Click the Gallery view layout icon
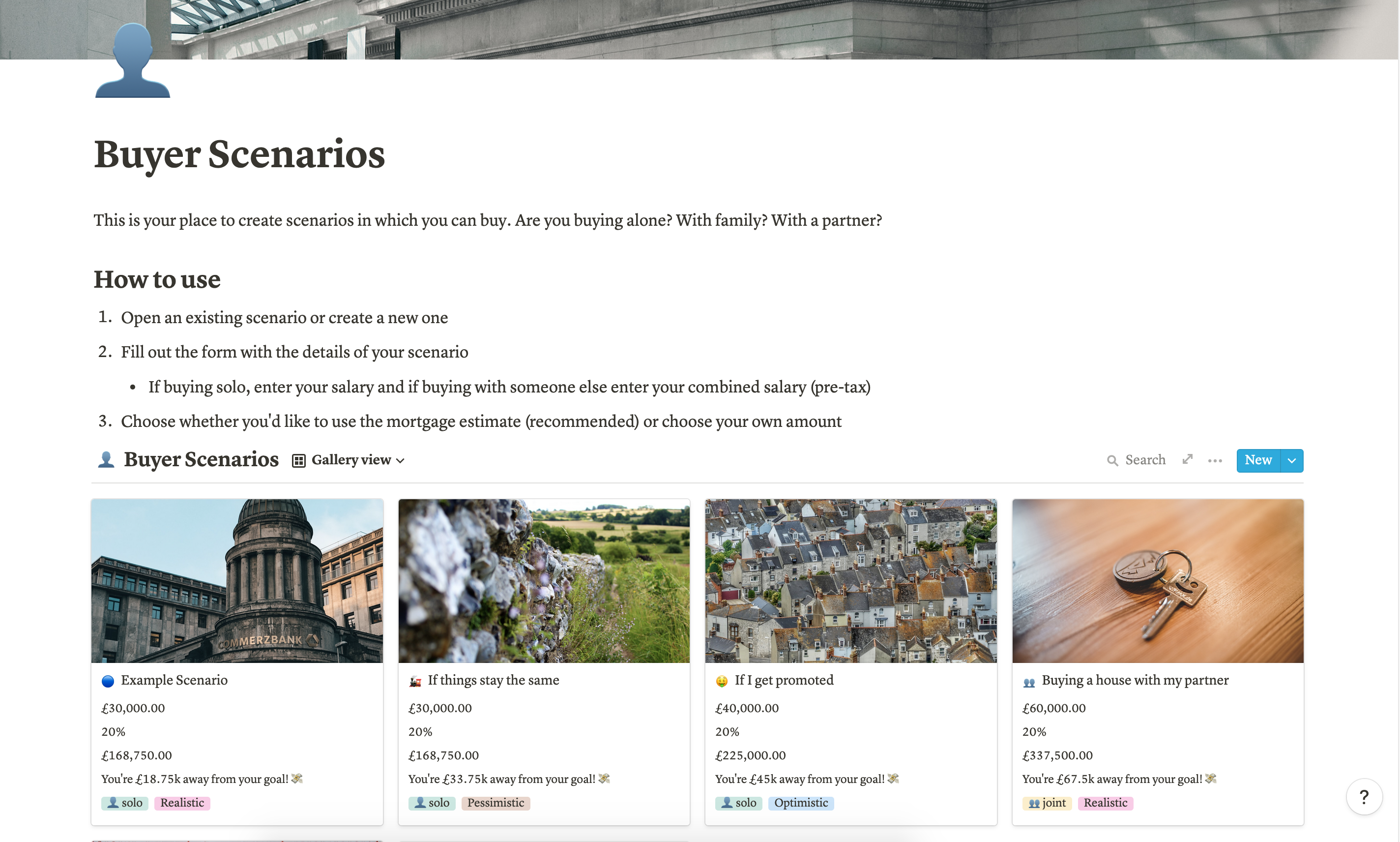1400x842 pixels. 299,460
